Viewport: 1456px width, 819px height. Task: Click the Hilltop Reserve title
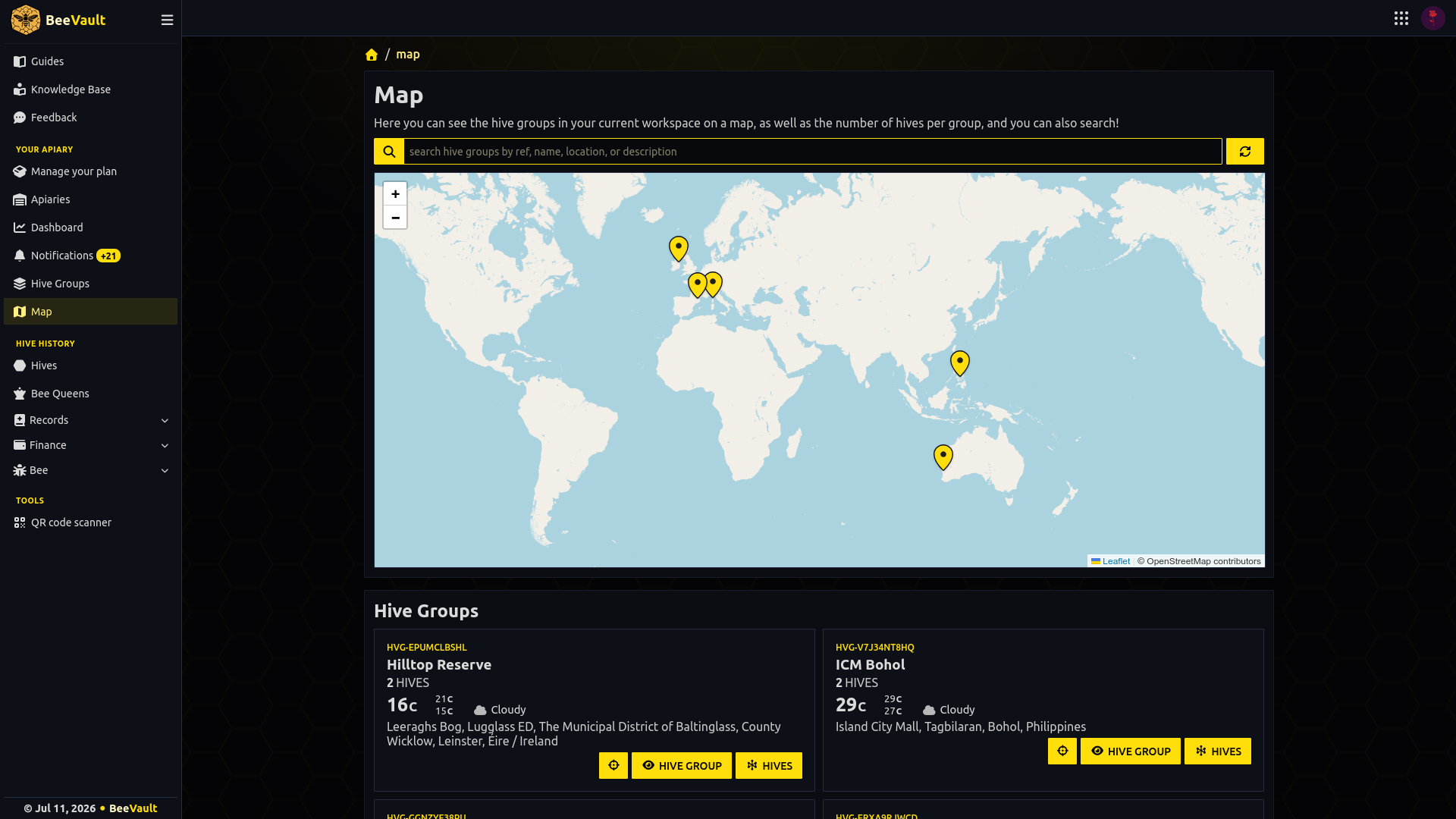439,665
